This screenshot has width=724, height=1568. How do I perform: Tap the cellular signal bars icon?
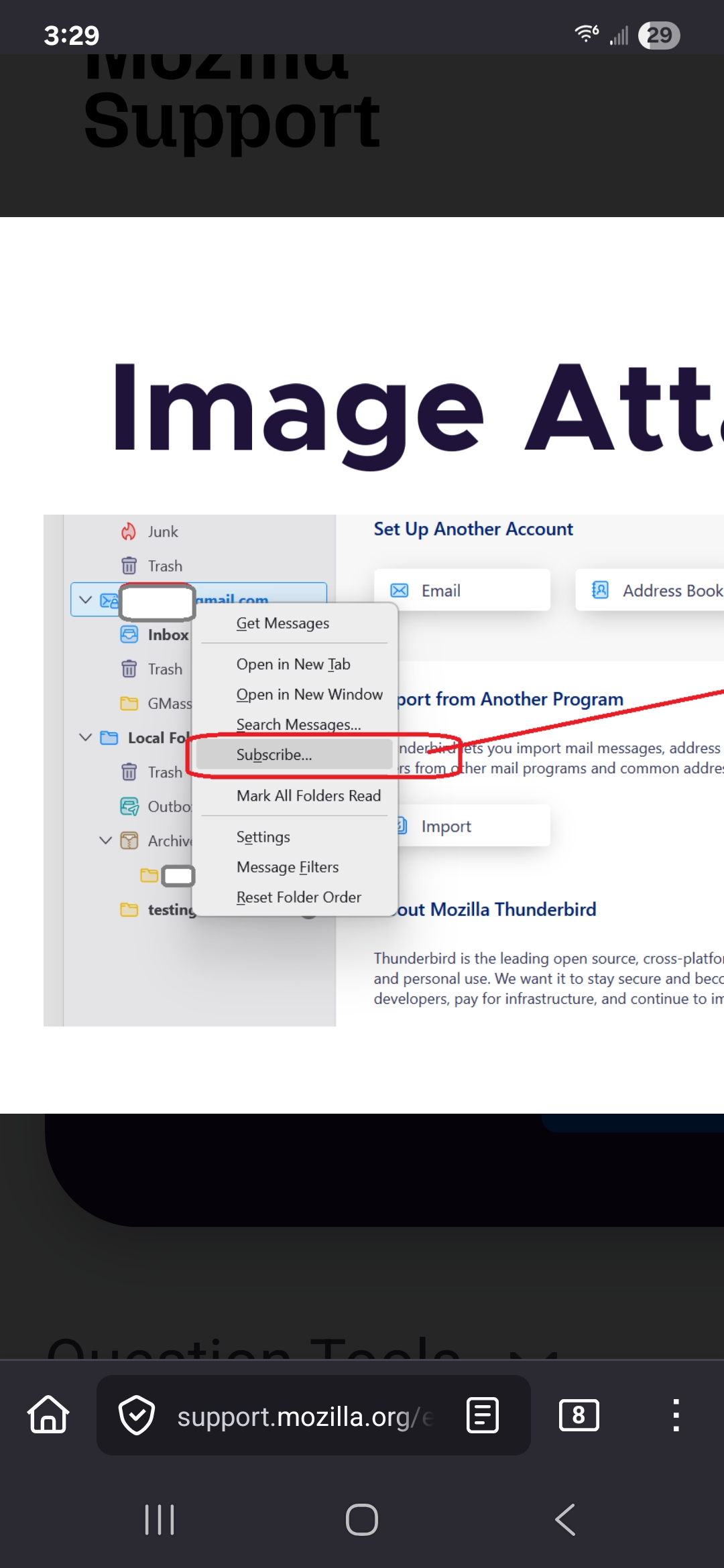pyautogui.click(x=619, y=35)
